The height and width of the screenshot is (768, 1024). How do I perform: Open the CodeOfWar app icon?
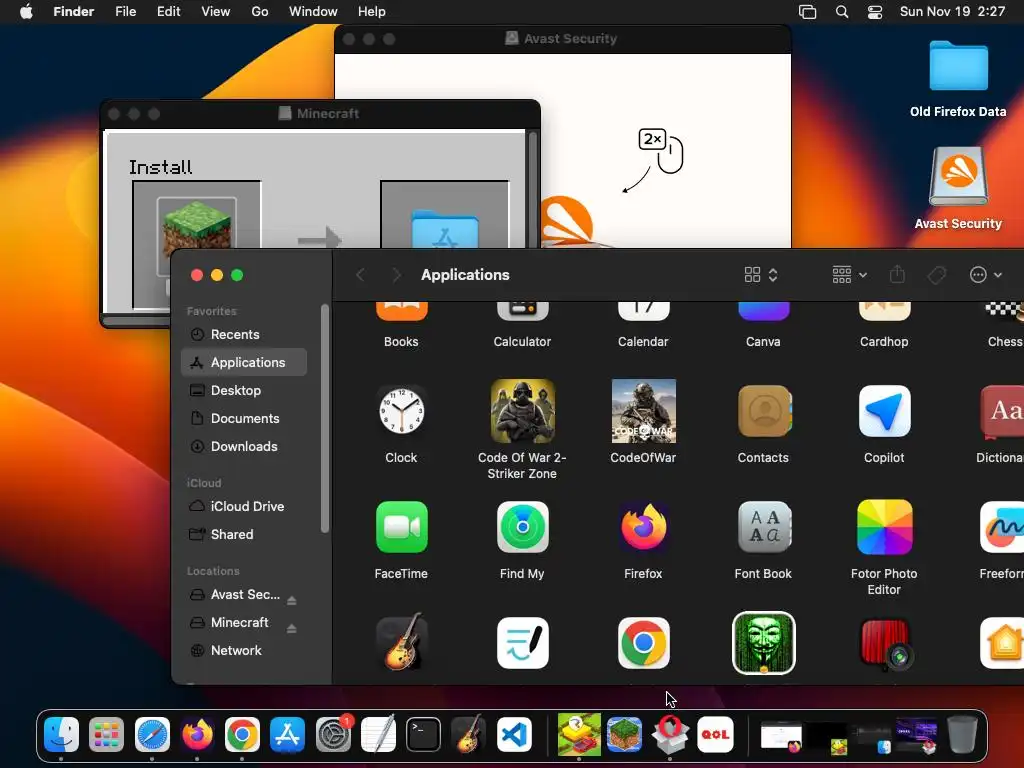click(x=643, y=411)
